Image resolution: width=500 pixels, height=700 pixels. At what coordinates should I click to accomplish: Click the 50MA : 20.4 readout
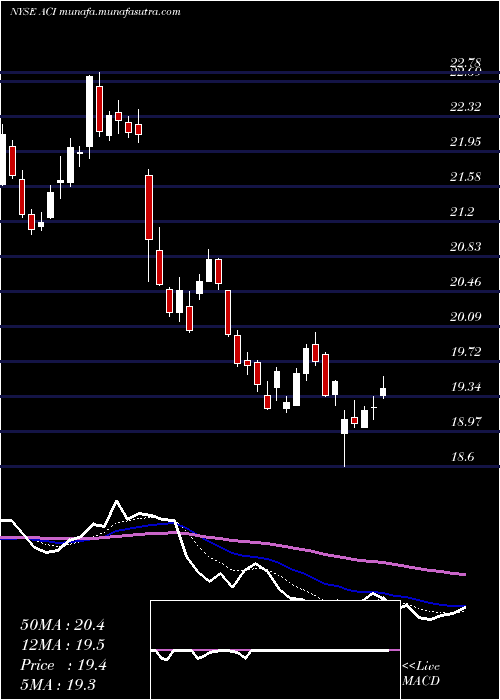[x=62, y=625]
